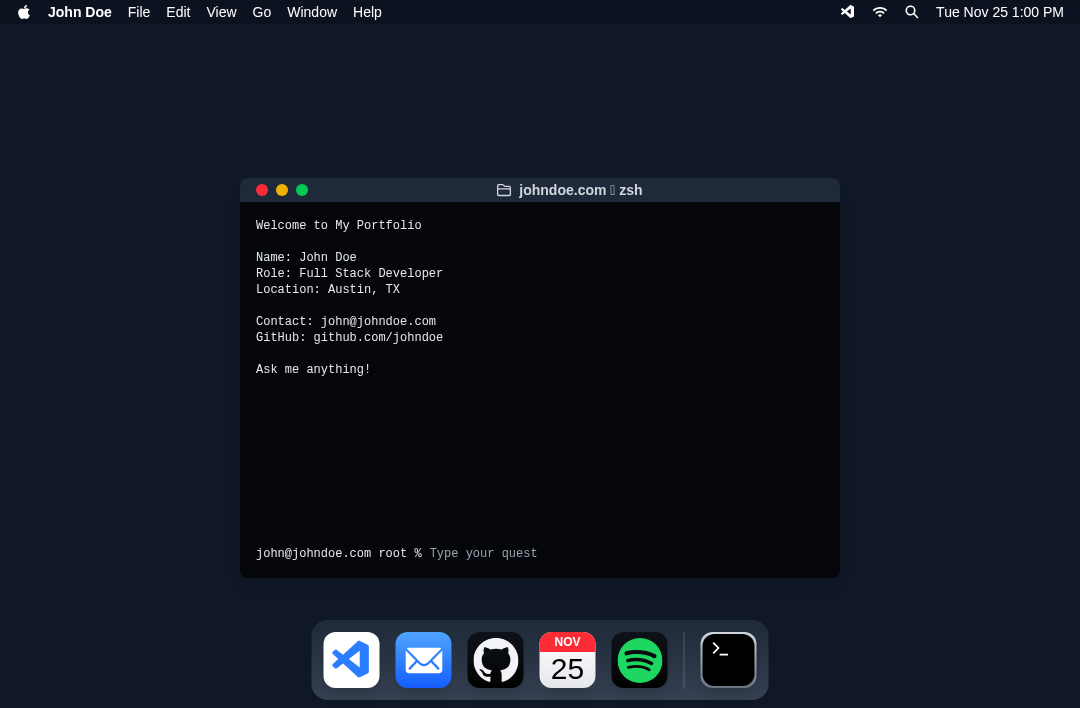
Task: Open the Help menu
Action: (367, 12)
